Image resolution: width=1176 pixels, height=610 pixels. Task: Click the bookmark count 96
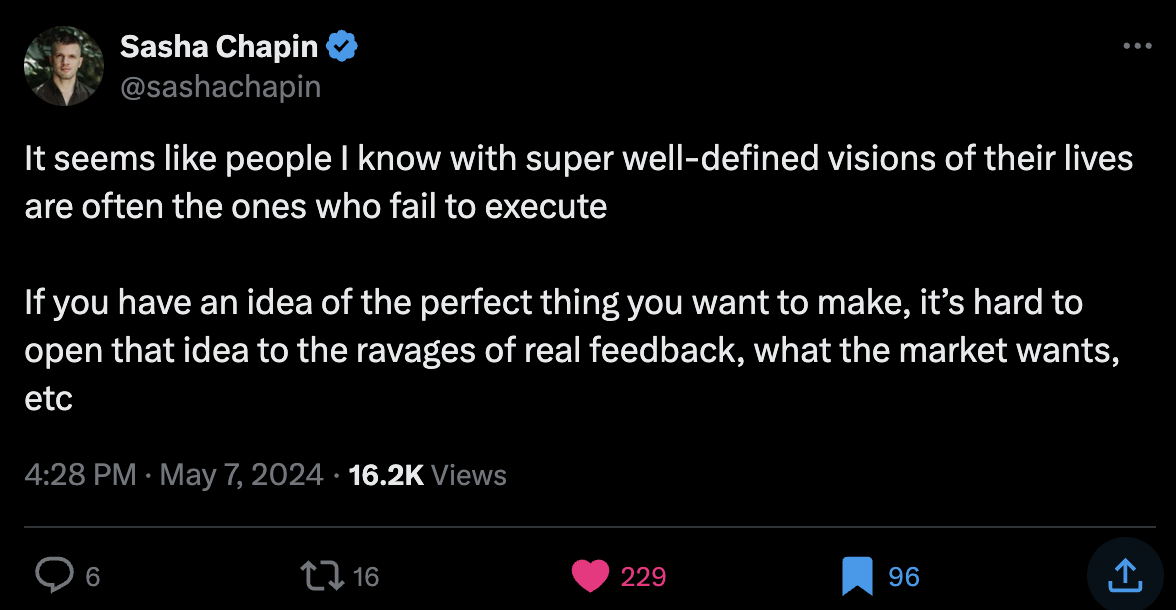click(x=903, y=576)
